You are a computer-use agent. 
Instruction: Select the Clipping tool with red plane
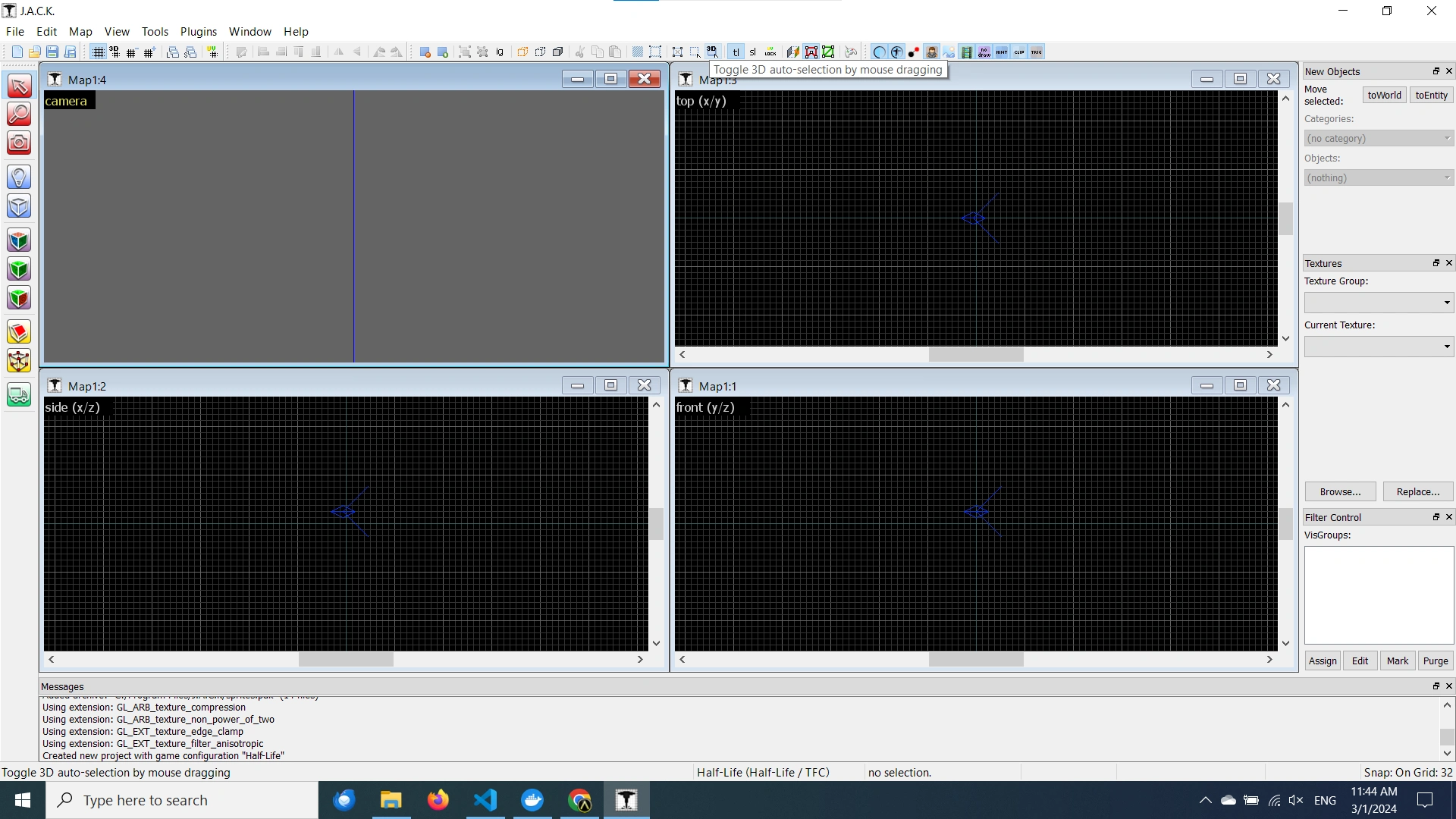[19, 332]
